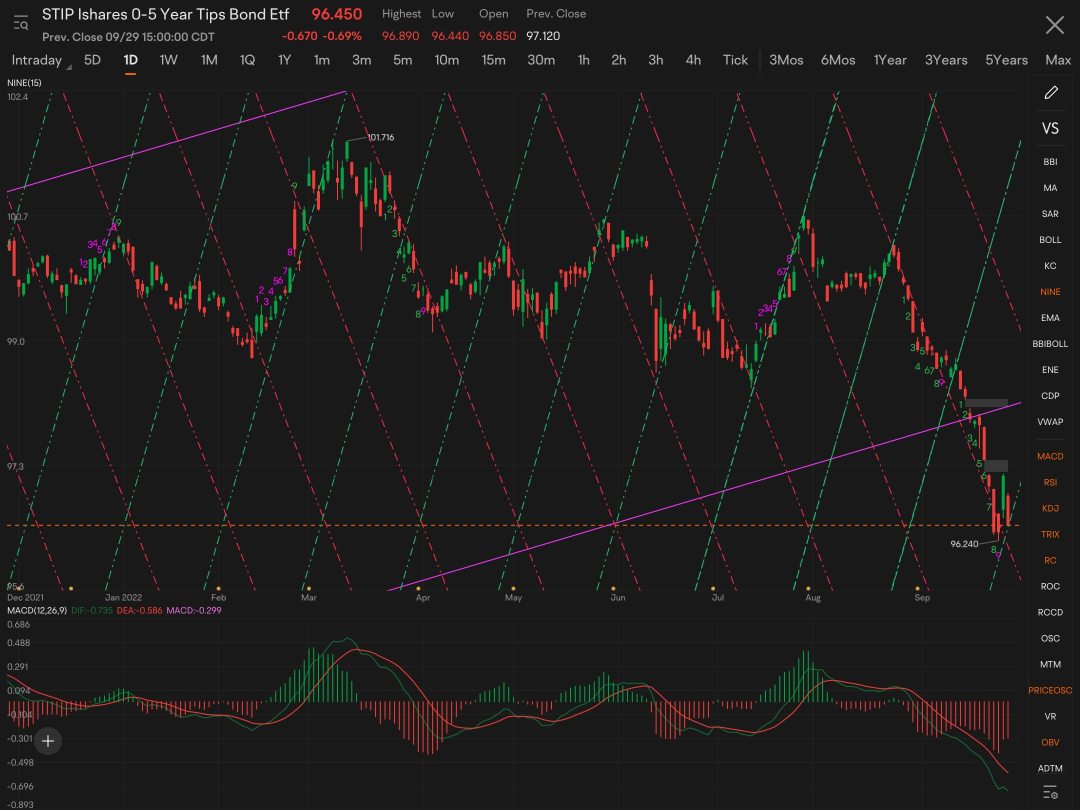Viewport: 1080px width, 810px height.
Task: Show the 6Mos range
Action: (x=838, y=60)
